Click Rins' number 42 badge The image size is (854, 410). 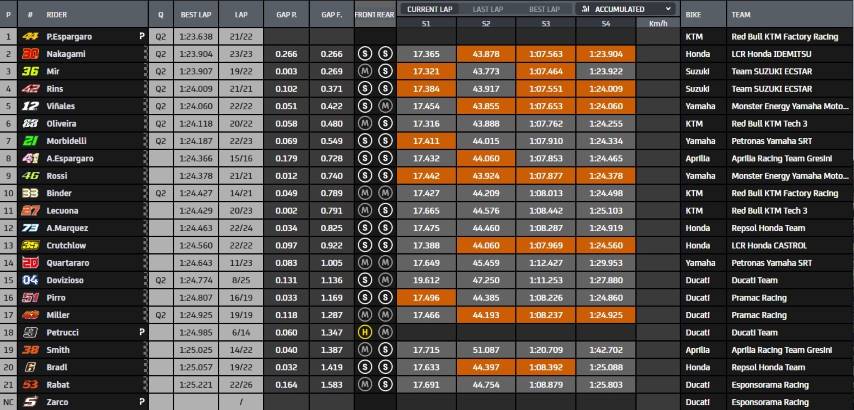click(x=30, y=89)
